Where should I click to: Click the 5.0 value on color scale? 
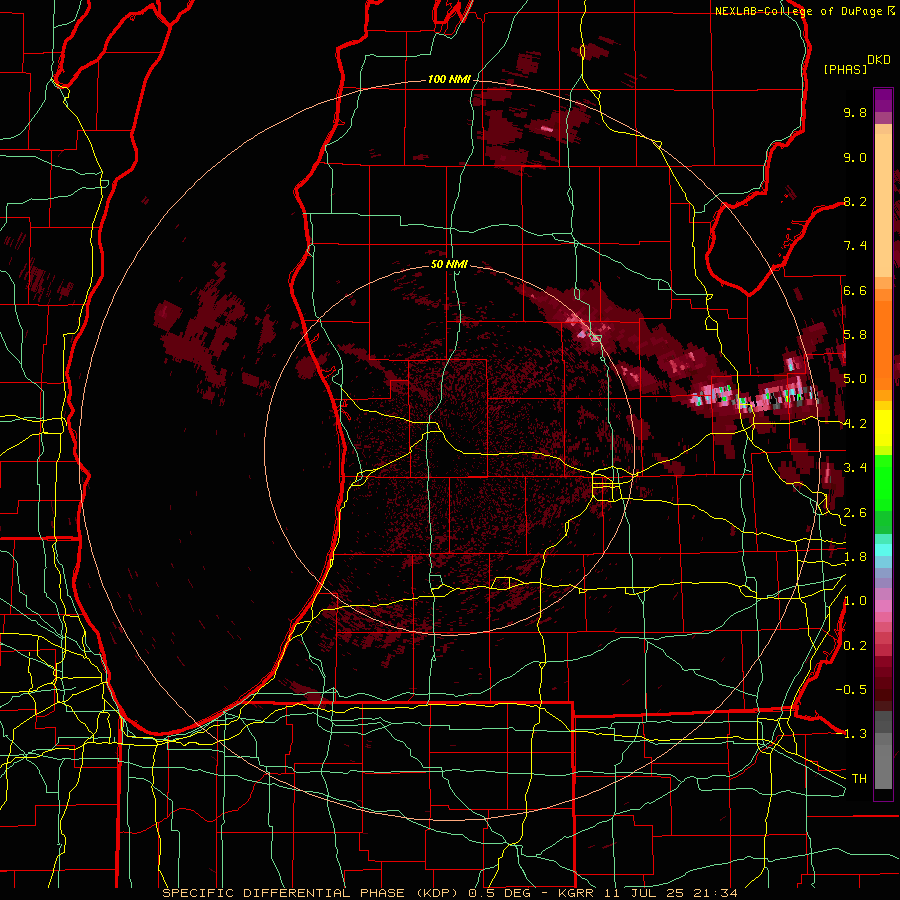855,379
